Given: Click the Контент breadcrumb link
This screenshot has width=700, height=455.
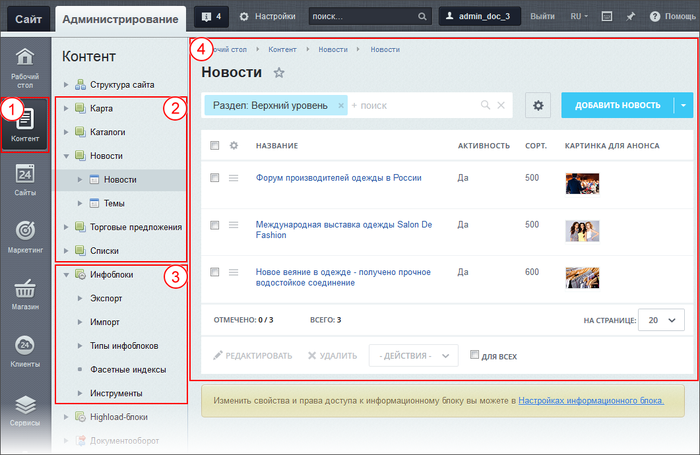Looking at the screenshot, I should pyautogui.click(x=282, y=50).
